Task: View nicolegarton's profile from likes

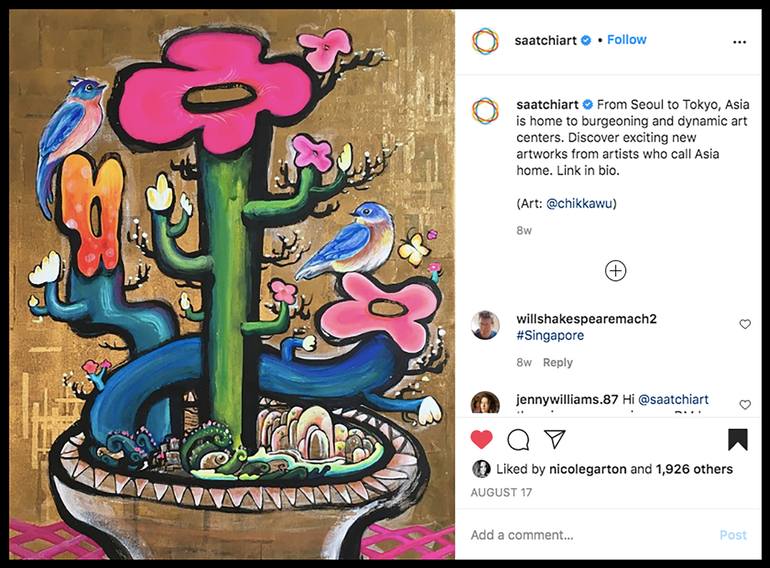Action: [x=587, y=469]
